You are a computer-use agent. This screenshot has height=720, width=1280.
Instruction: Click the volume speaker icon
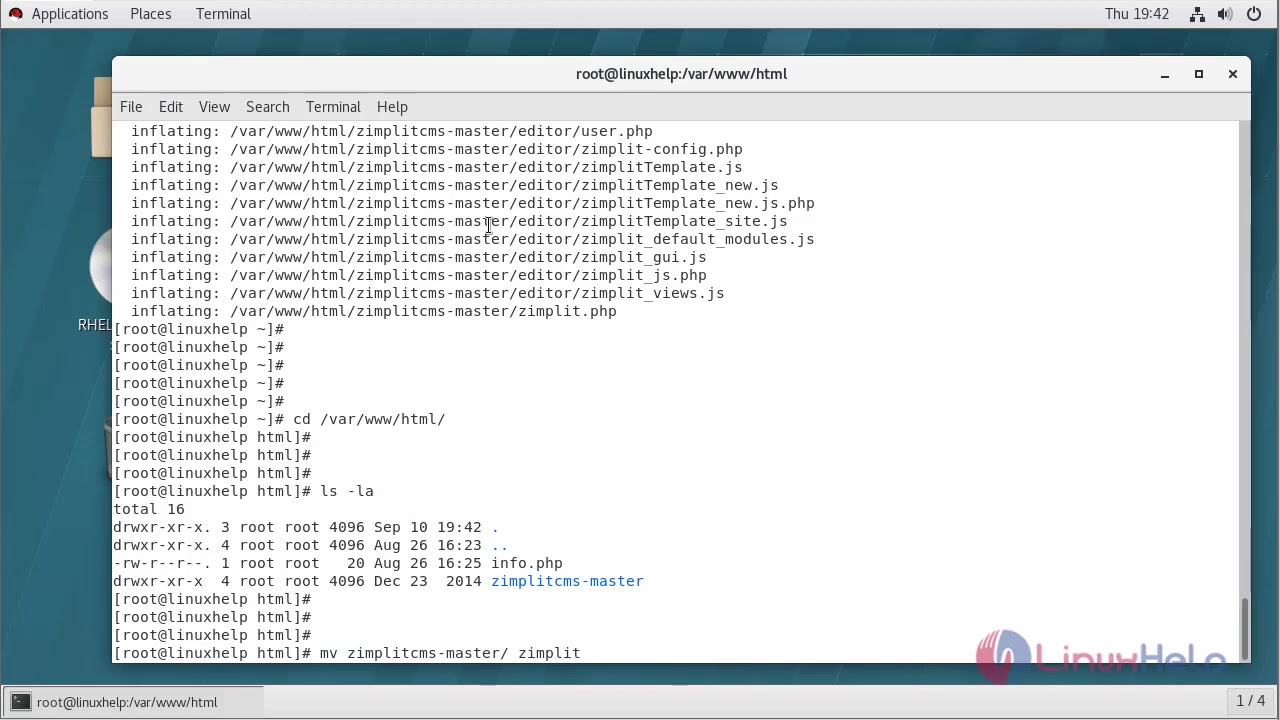coord(1225,14)
